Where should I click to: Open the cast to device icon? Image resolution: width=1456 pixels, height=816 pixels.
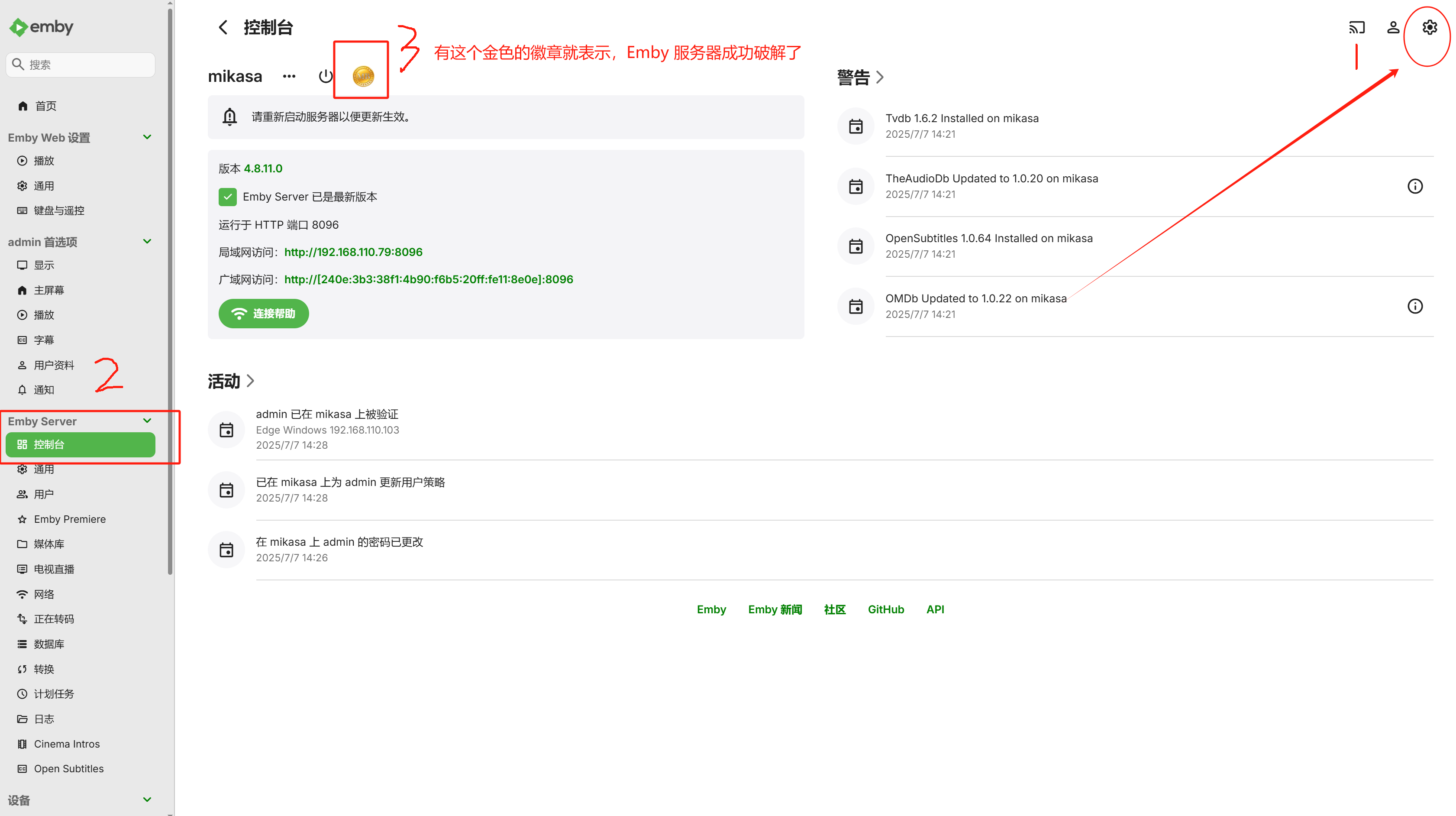pos(1356,27)
